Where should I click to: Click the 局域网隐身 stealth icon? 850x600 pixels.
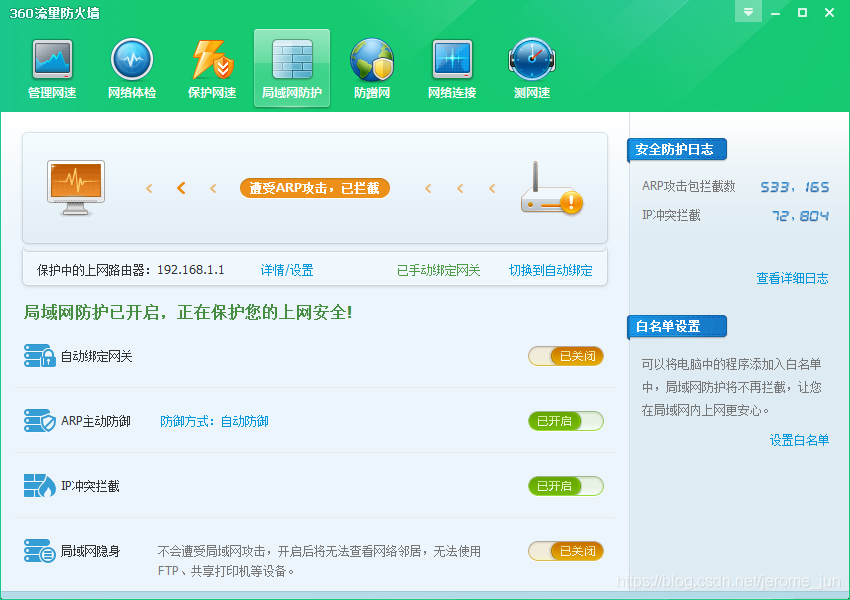40,551
